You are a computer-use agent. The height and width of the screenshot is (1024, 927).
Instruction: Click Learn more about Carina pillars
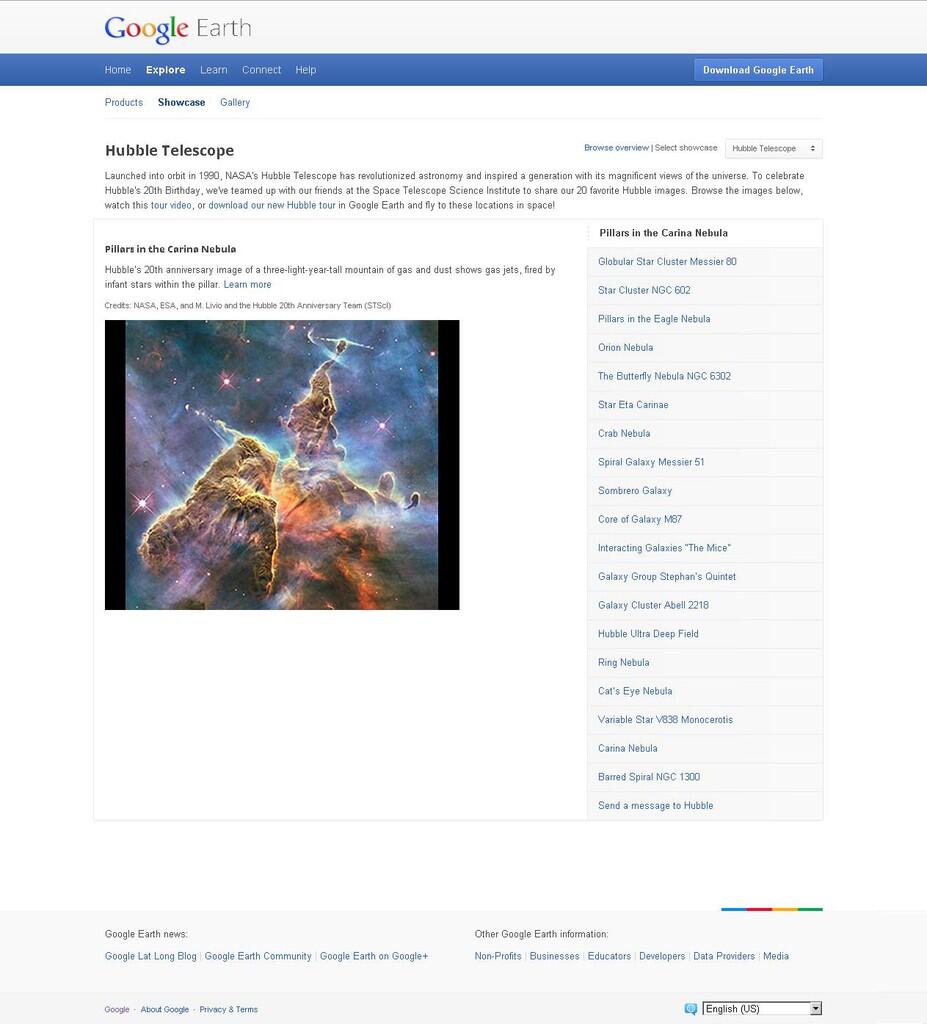(x=247, y=285)
